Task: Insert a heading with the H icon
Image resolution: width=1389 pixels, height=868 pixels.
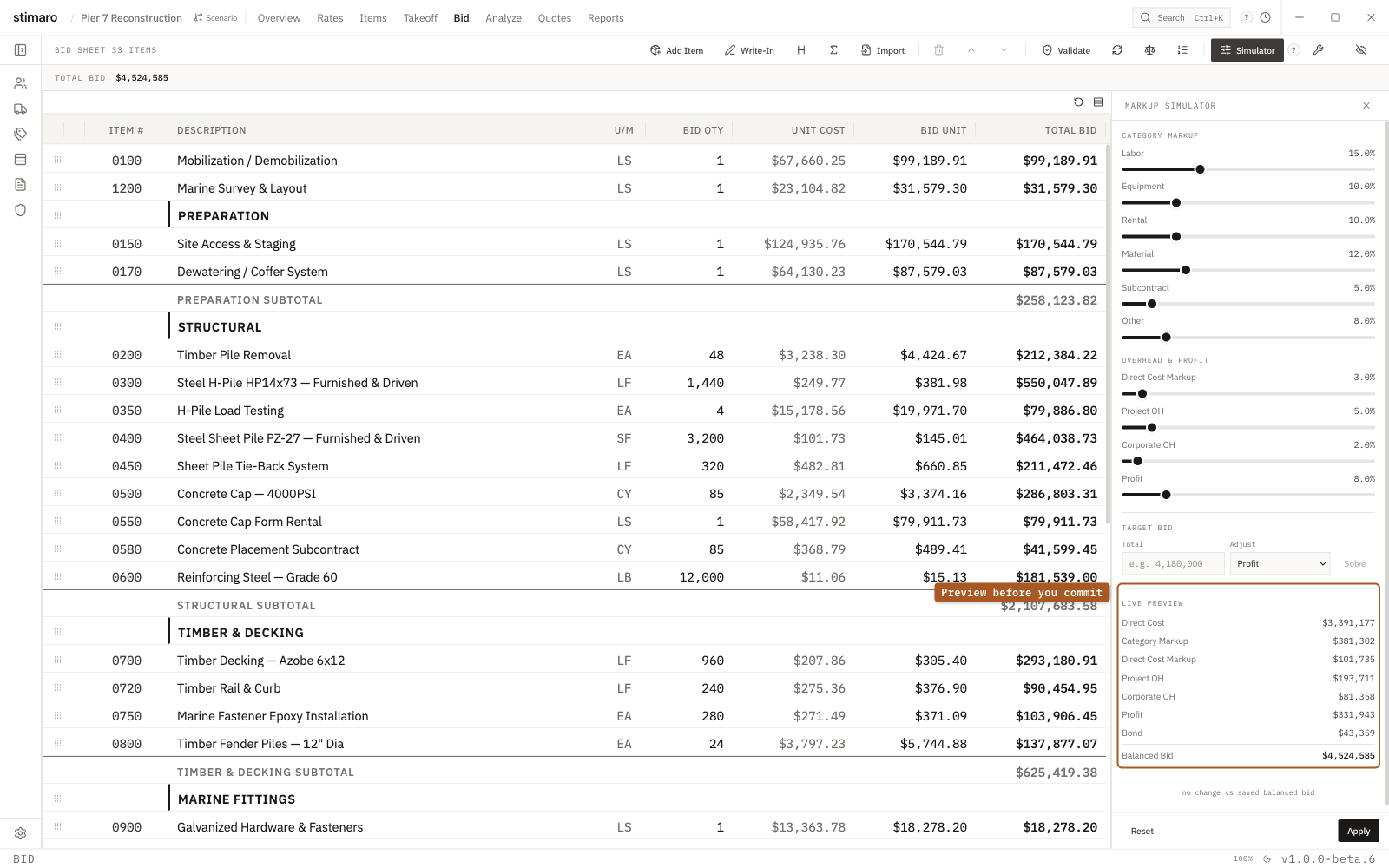Action: pos(801,50)
